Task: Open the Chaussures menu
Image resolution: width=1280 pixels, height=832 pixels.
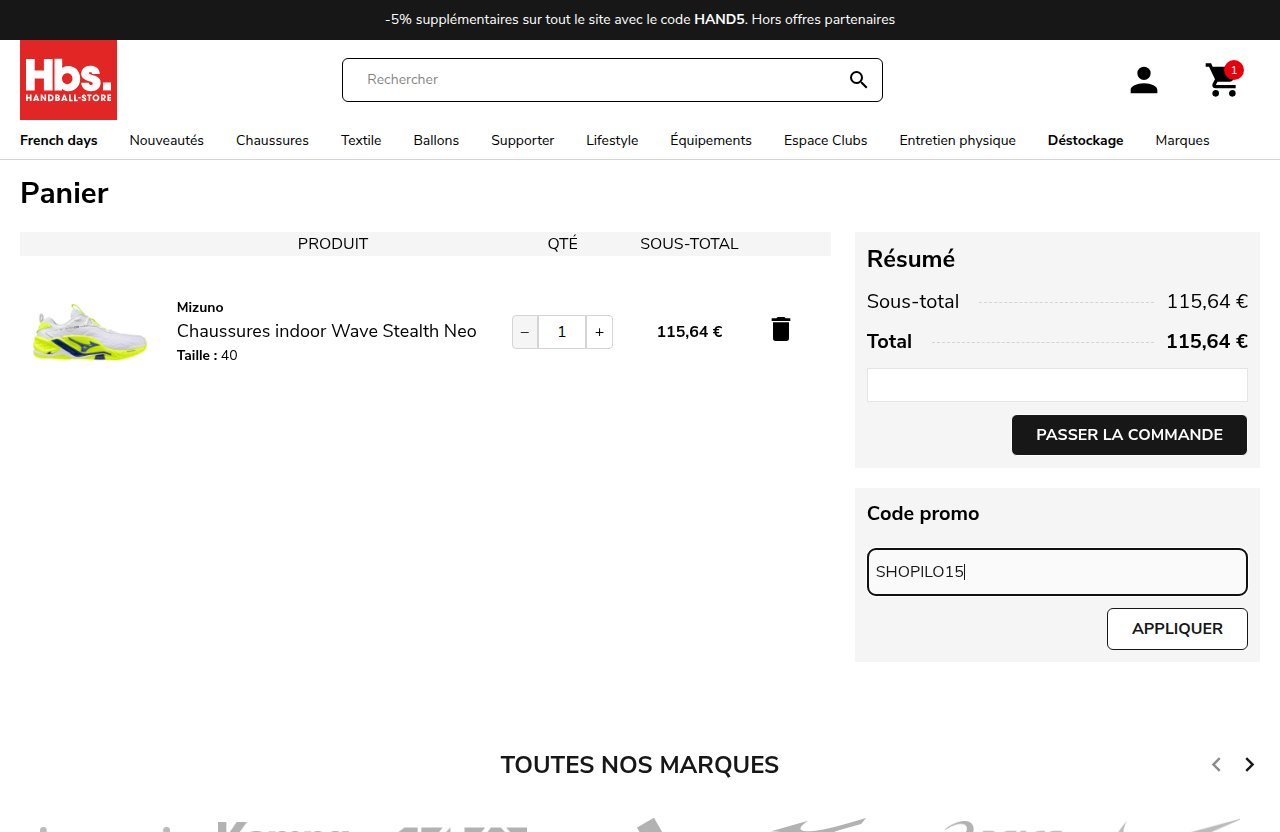Action: click(x=272, y=140)
